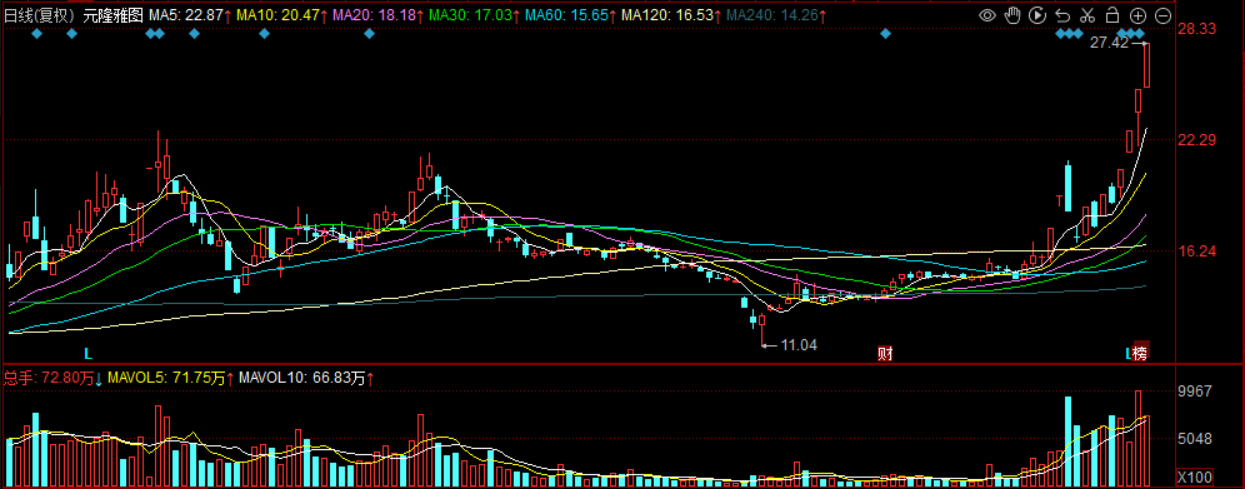Viewport: 1245px width, 489px height.
Task: Start the chart replay play icon
Action: coord(1037,15)
